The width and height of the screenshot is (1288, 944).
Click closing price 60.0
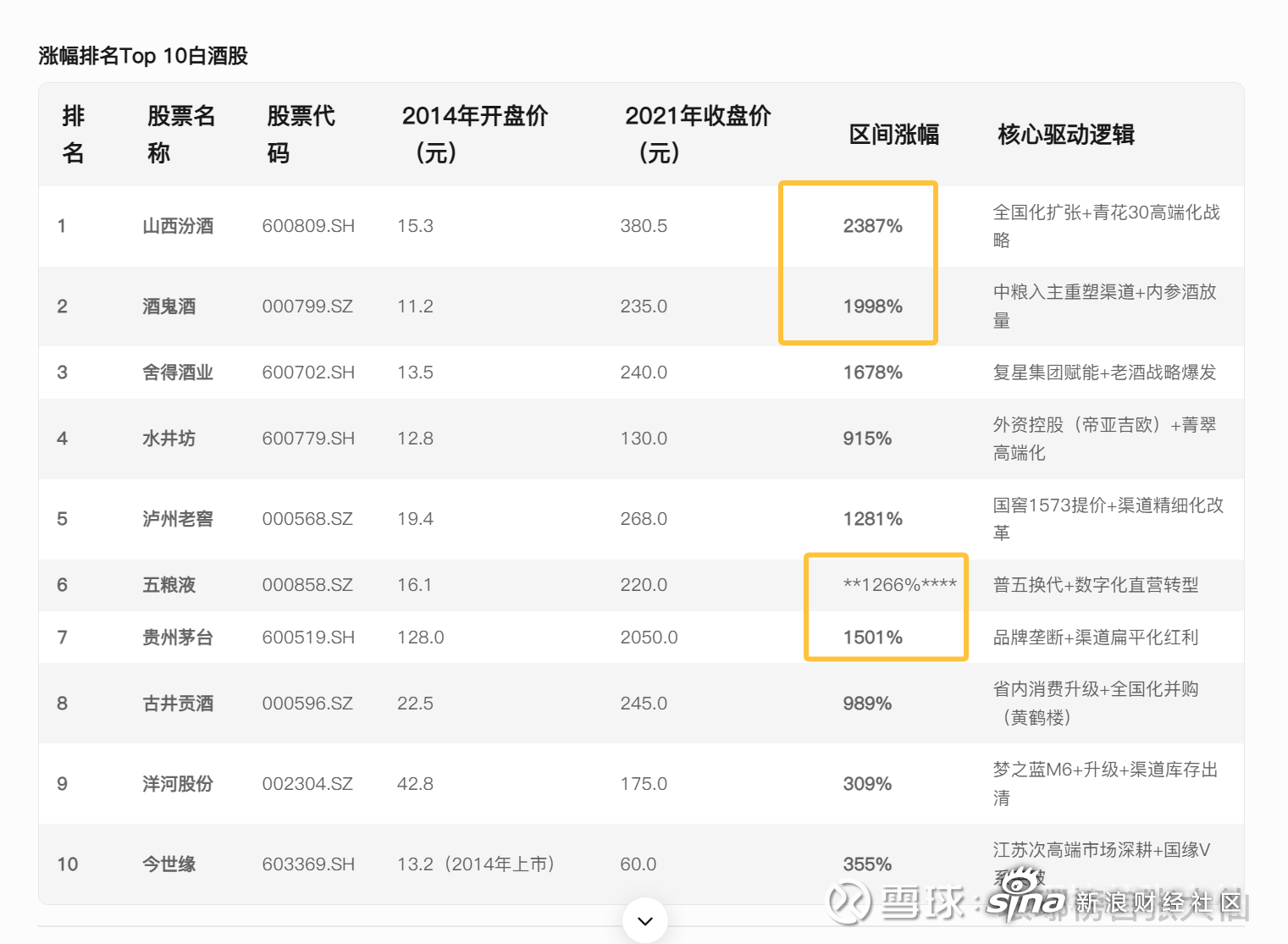pyautogui.click(x=638, y=864)
